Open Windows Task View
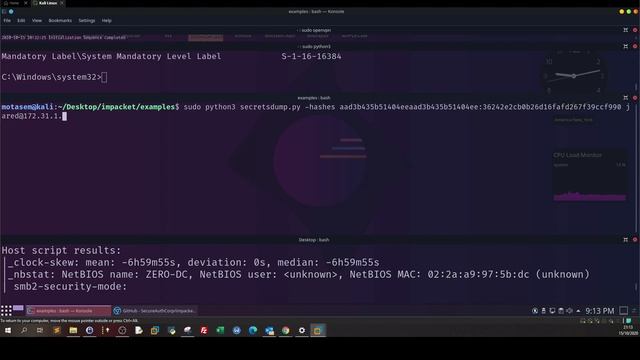Image resolution: width=640 pixels, height=360 pixels. [40, 331]
